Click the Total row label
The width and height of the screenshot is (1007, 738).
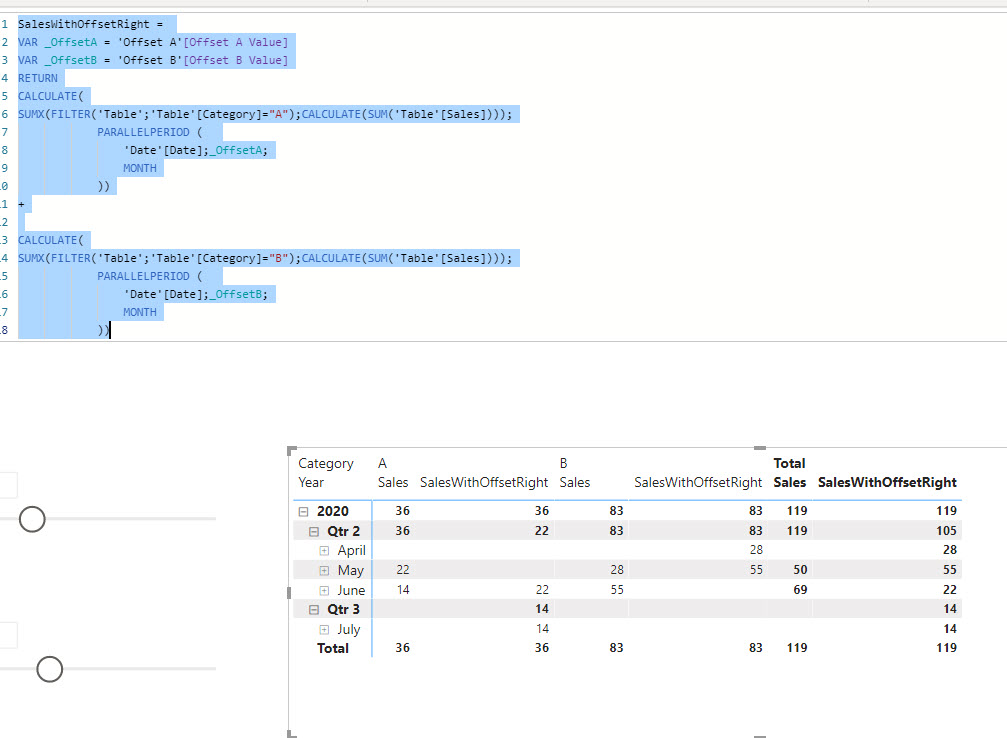tap(333, 648)
